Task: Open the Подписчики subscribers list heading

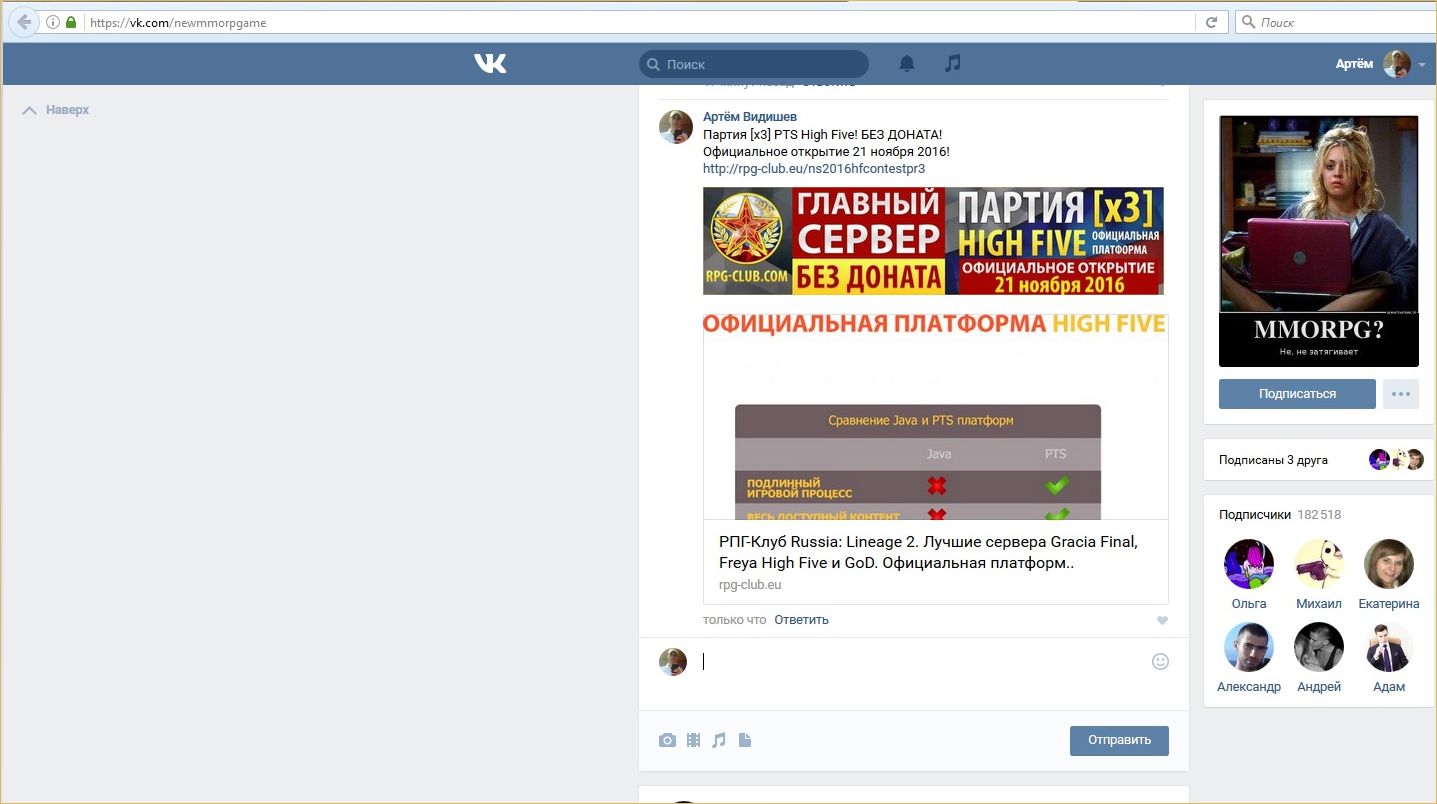Action: 1255,515
